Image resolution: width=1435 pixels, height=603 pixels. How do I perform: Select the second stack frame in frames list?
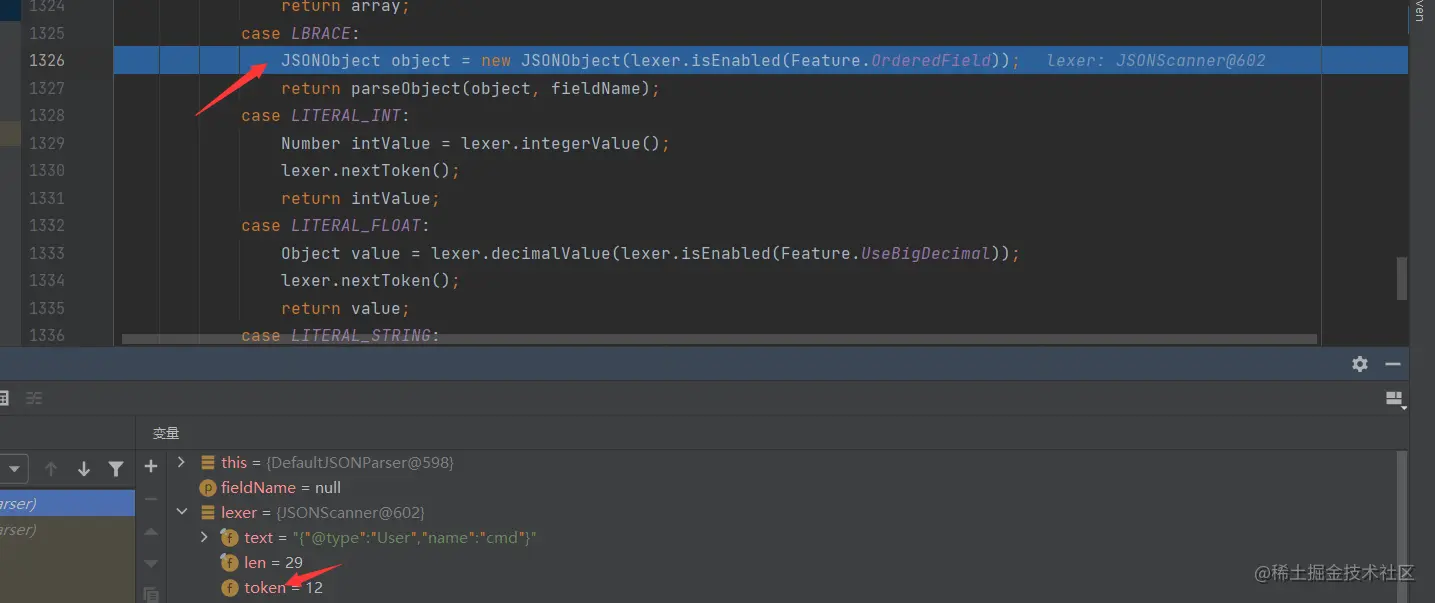point(67,529)
